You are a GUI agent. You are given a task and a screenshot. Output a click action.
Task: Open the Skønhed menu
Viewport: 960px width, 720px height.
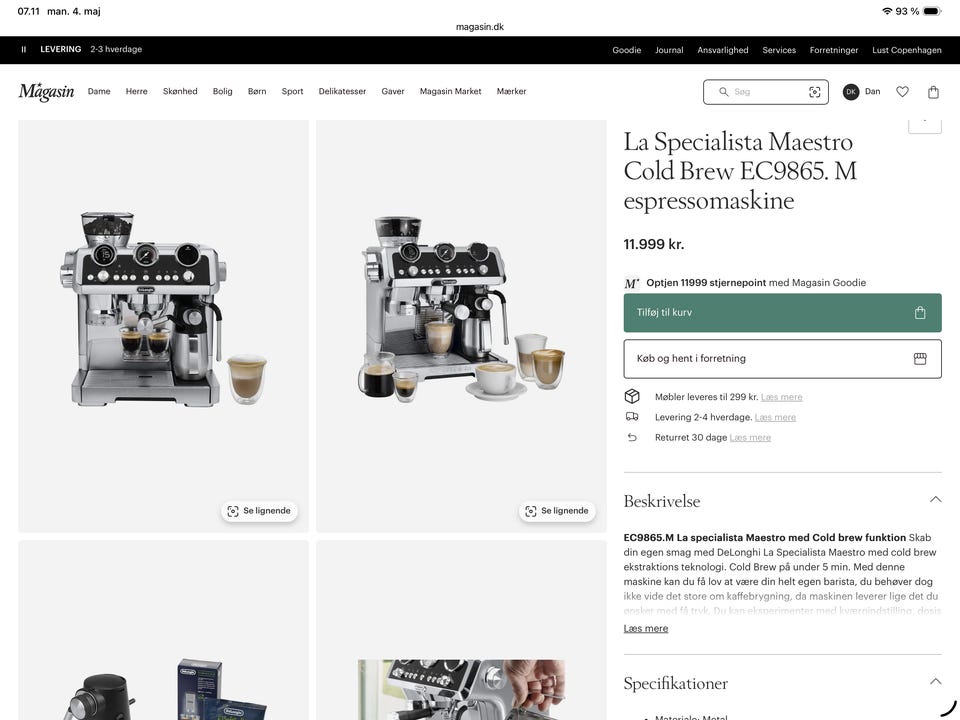pyautogui.click(x=180, y=91)
